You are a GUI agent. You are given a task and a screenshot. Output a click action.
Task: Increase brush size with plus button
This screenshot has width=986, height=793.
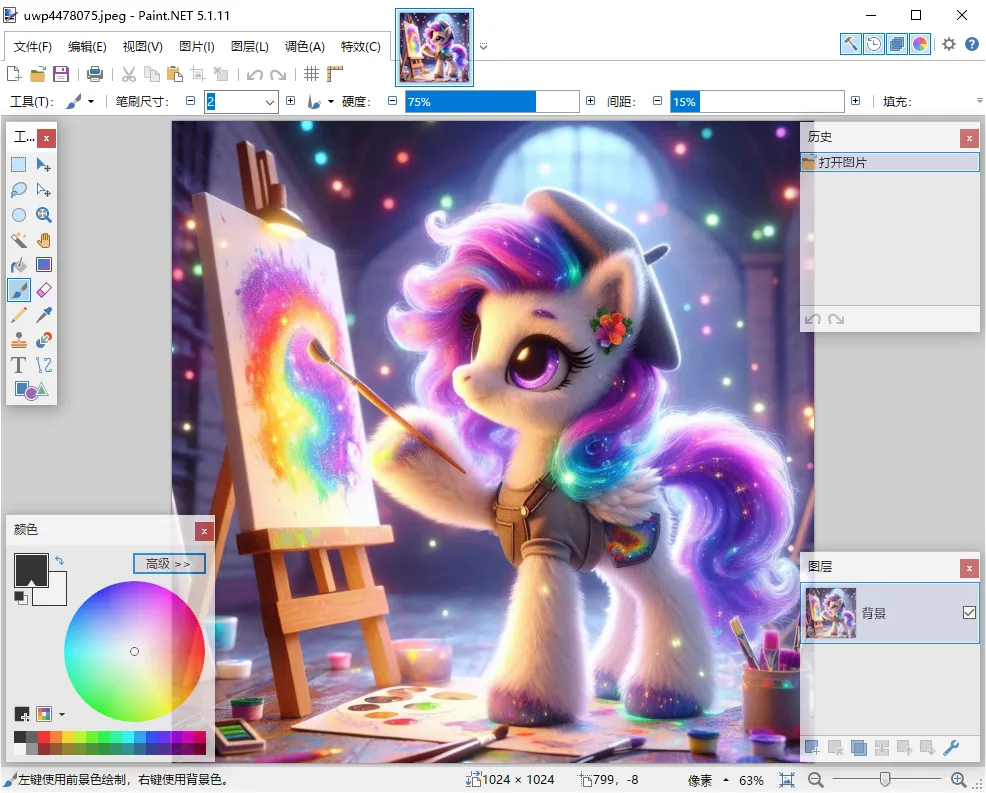[x=291, y=101]
